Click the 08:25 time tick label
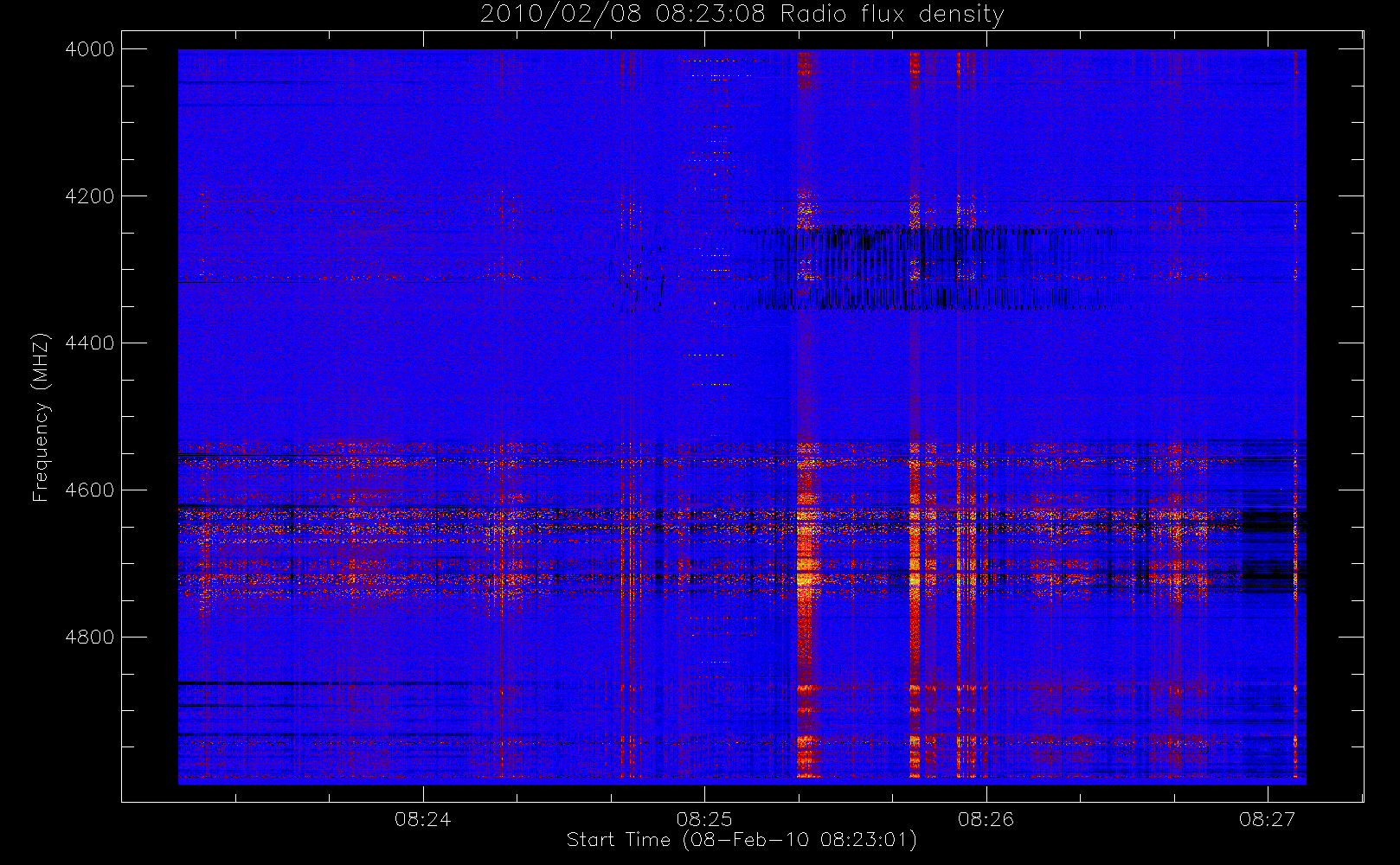The width and height of the screenshot is (1400, 865). coord(704,819)
